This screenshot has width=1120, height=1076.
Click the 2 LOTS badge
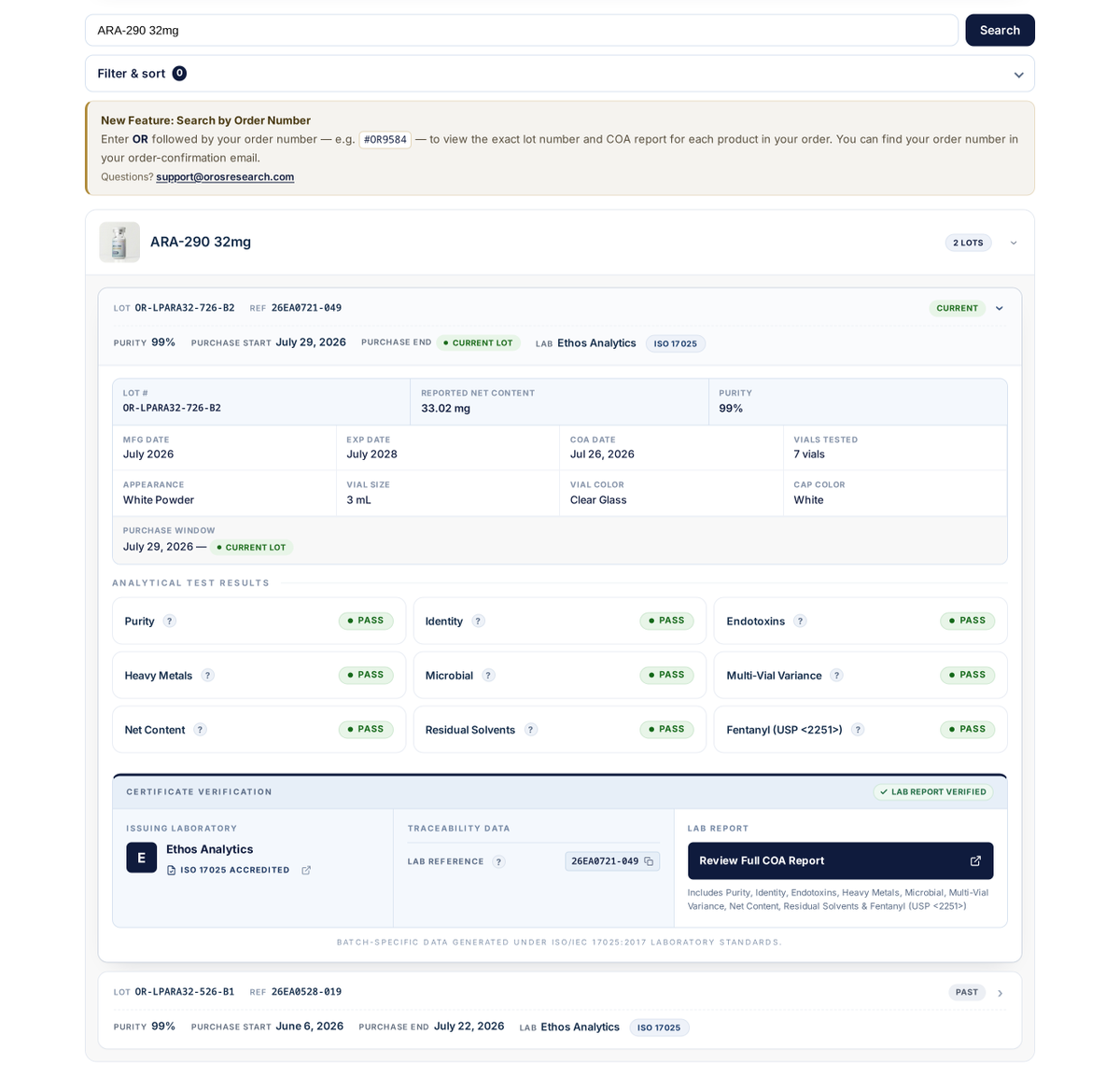coord(968,243)
